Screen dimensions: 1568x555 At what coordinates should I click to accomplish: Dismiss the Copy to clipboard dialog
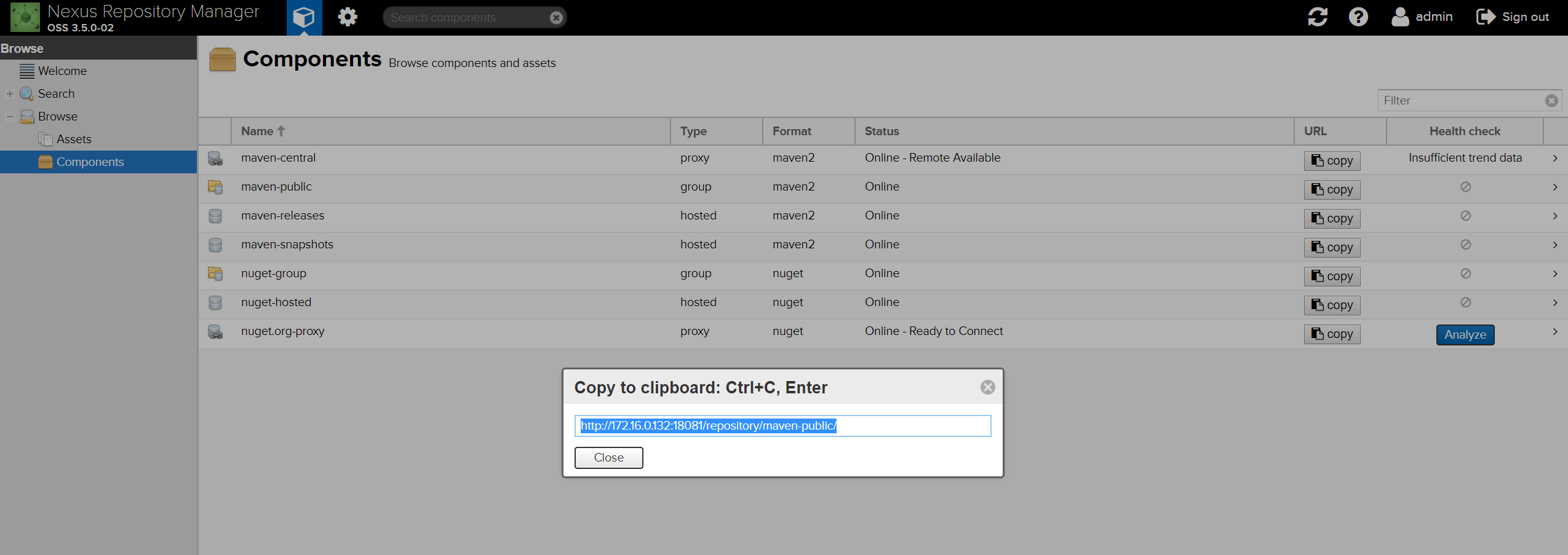[x=987, y=387]
